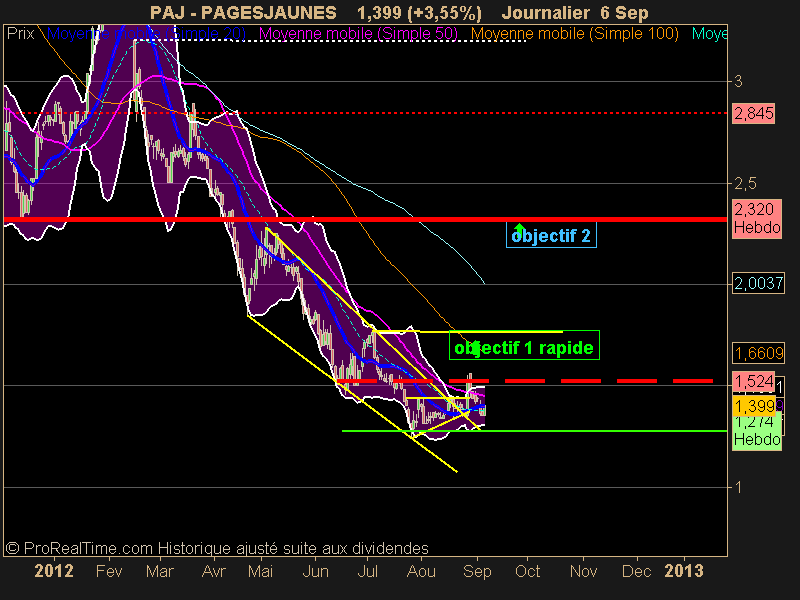The image size is (800, 600).
Task: Click the '2012' year label on axis
Action: tap(54, 571)
